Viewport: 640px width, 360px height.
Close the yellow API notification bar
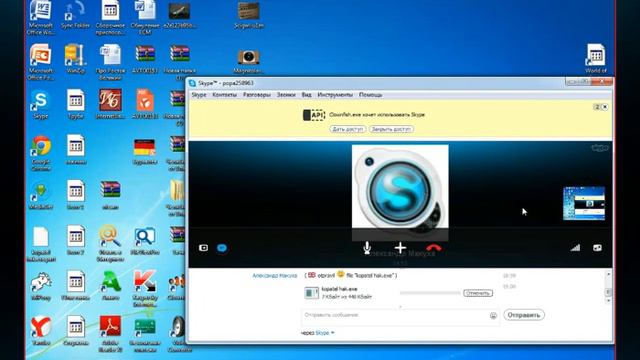(605, 107)
